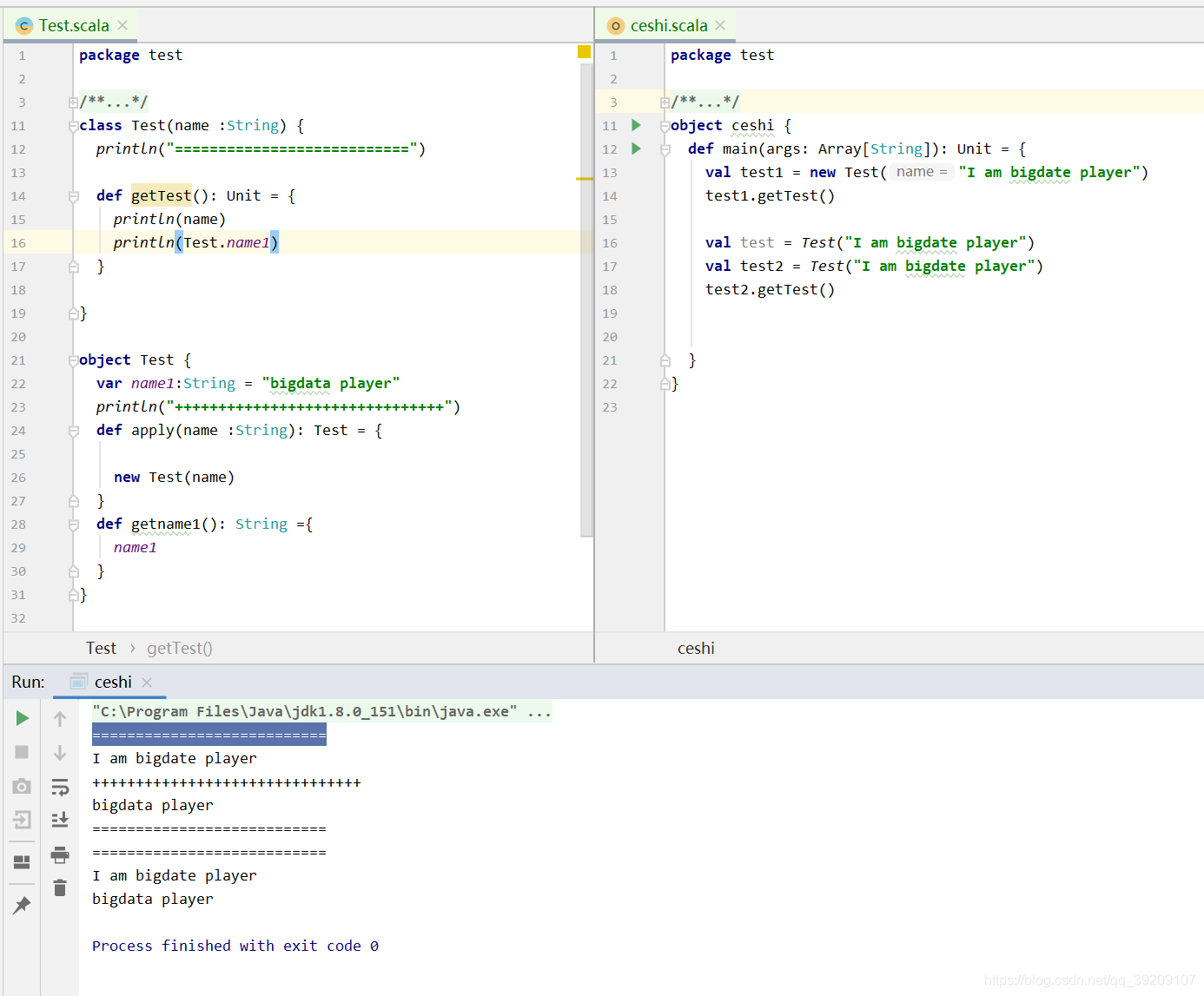Run object ceshi via gutter arrow line 11
Viewport: 1204px width, 996px height.
tap(636, 125)
